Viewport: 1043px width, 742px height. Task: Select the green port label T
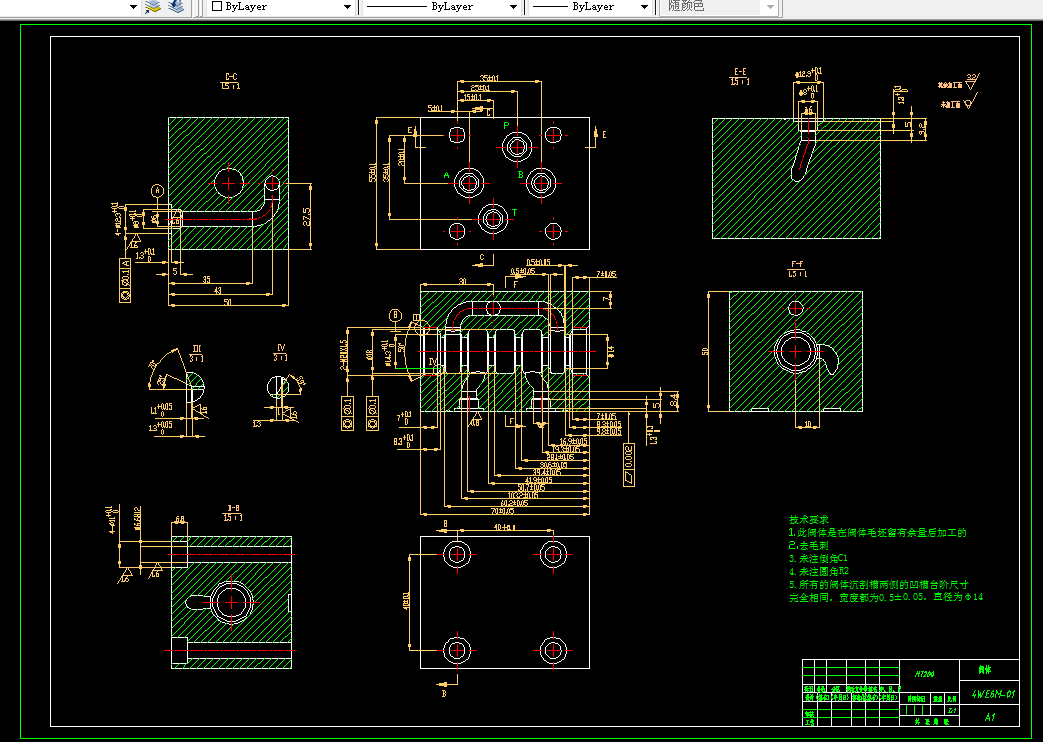(514, 212)
